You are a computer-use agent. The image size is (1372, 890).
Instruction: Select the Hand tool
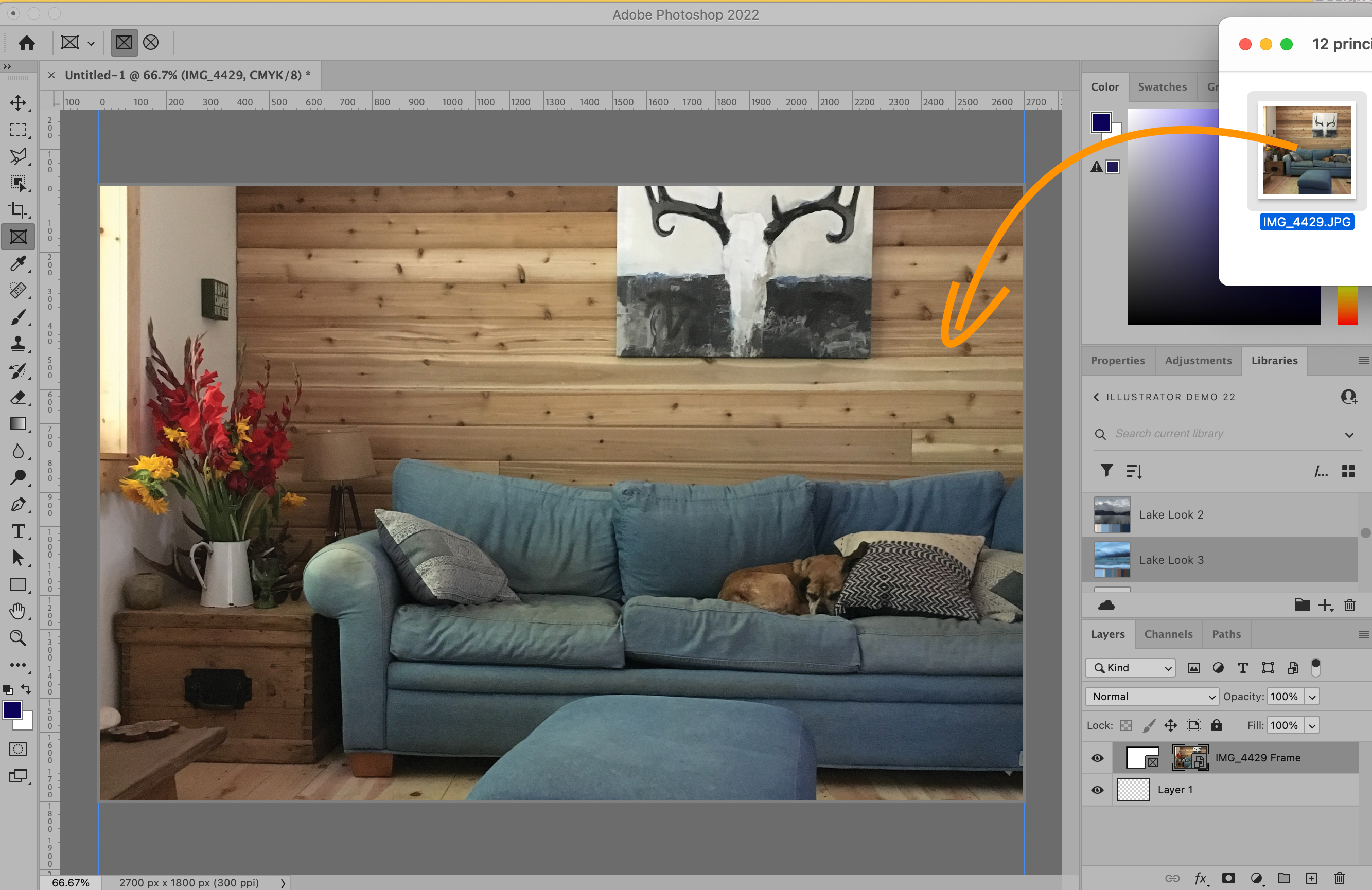pos(18,611)
